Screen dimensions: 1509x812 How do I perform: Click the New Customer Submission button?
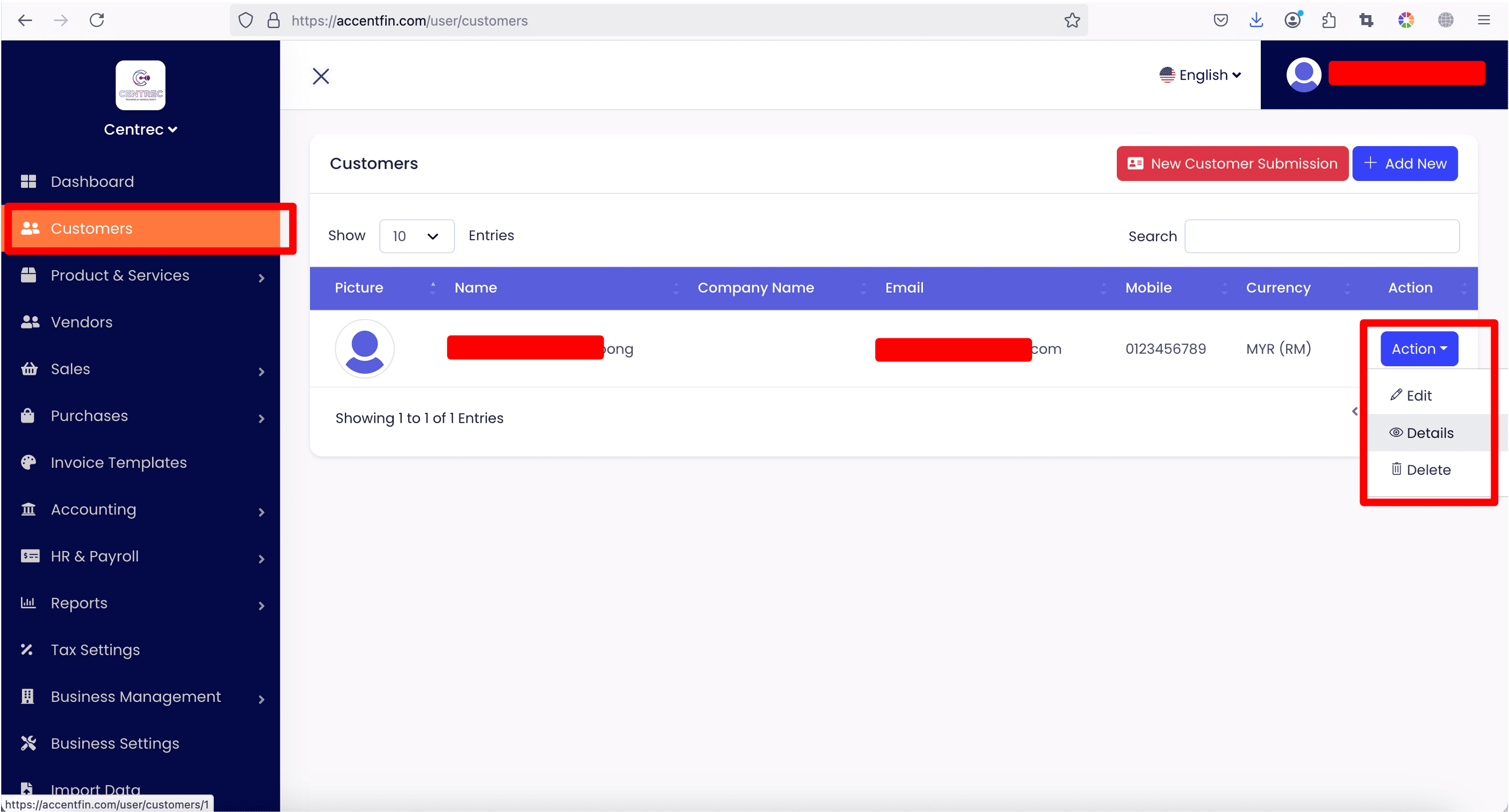pos(1232,164)
